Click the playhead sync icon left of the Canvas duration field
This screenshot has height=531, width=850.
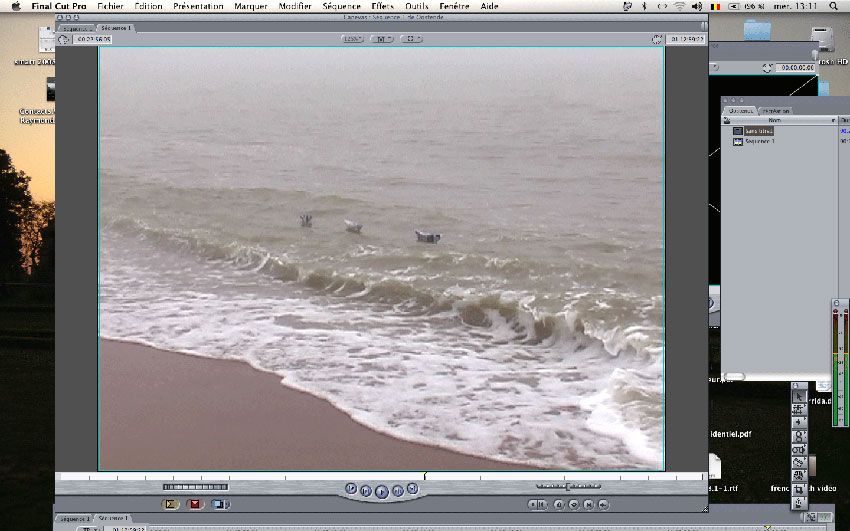[63, 40]
